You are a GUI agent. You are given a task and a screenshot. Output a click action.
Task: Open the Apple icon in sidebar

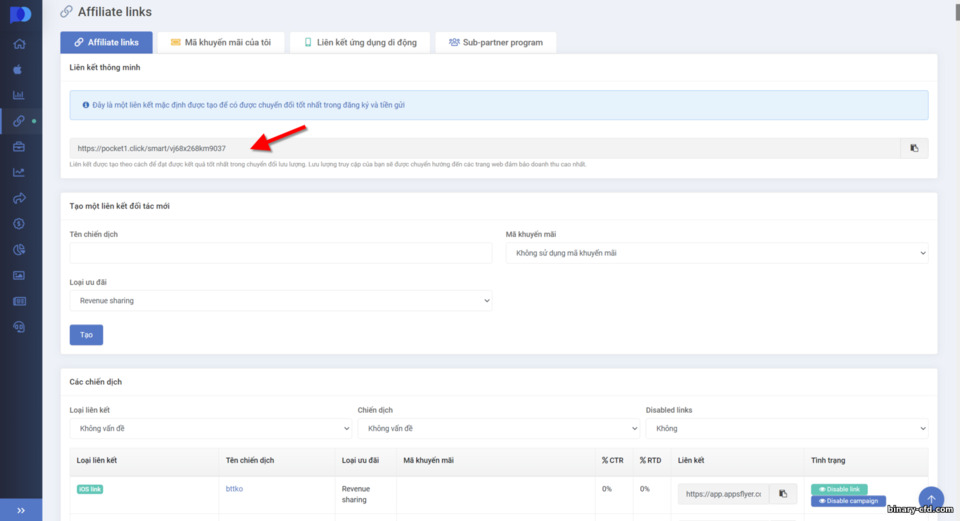18,69
